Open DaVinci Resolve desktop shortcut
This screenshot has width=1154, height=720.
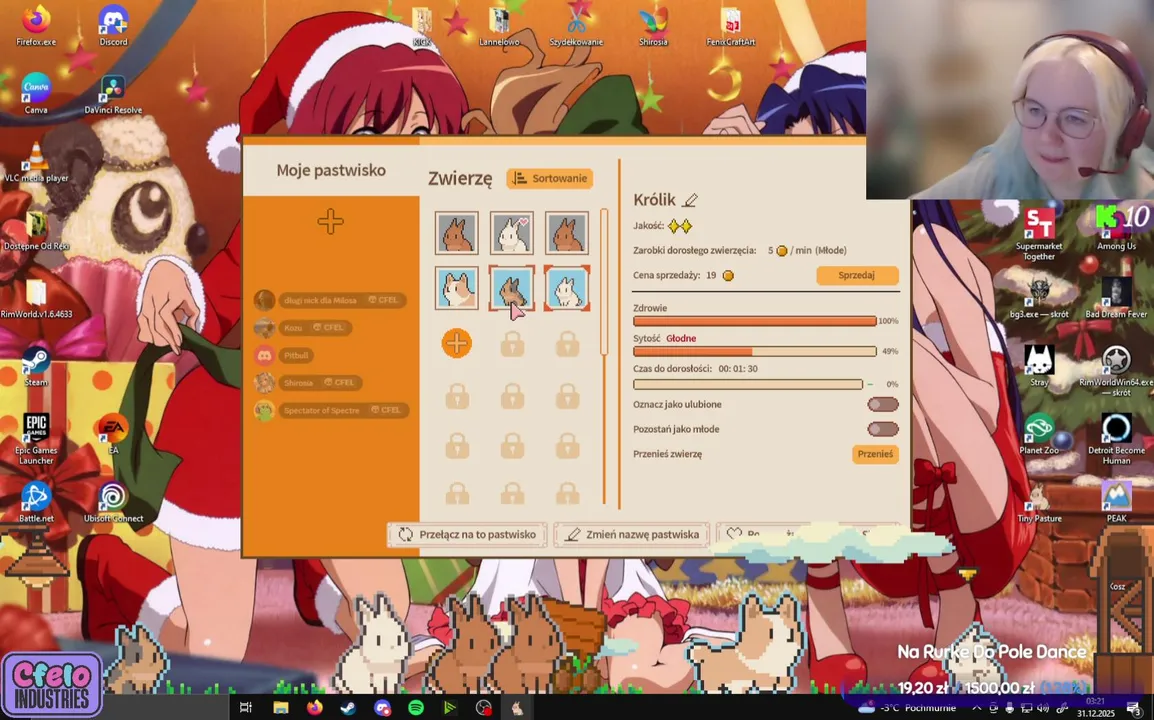coord(113,93)
